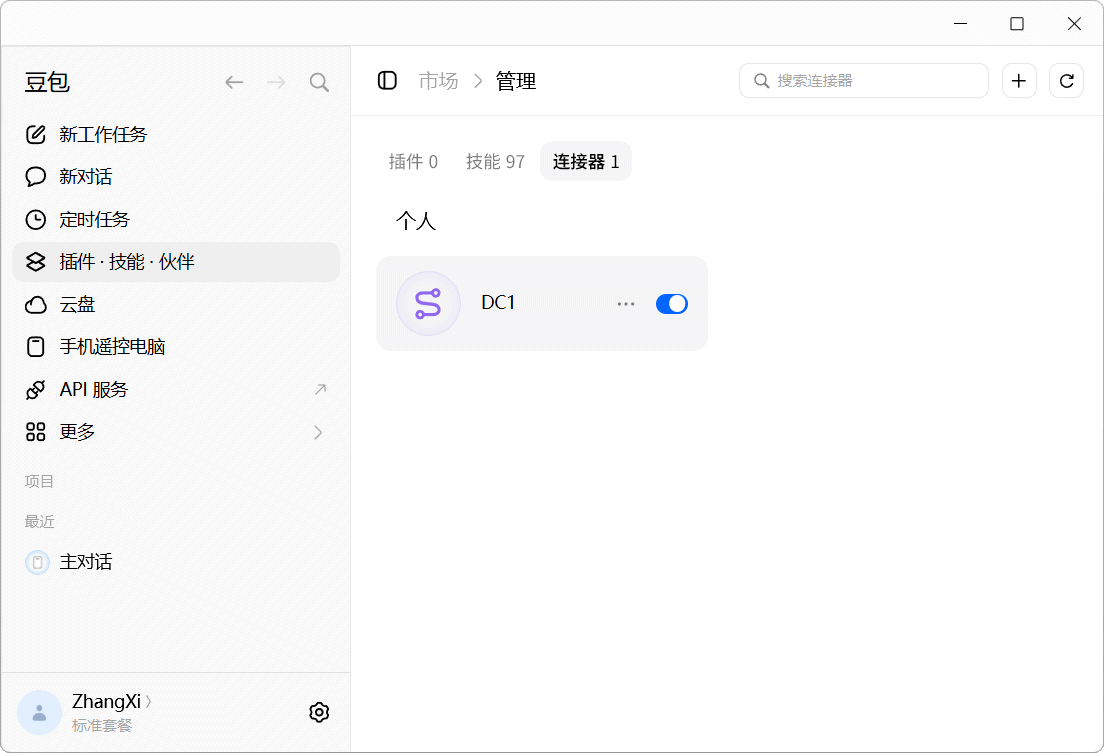Go back with the left arrow

coord(234,82)
